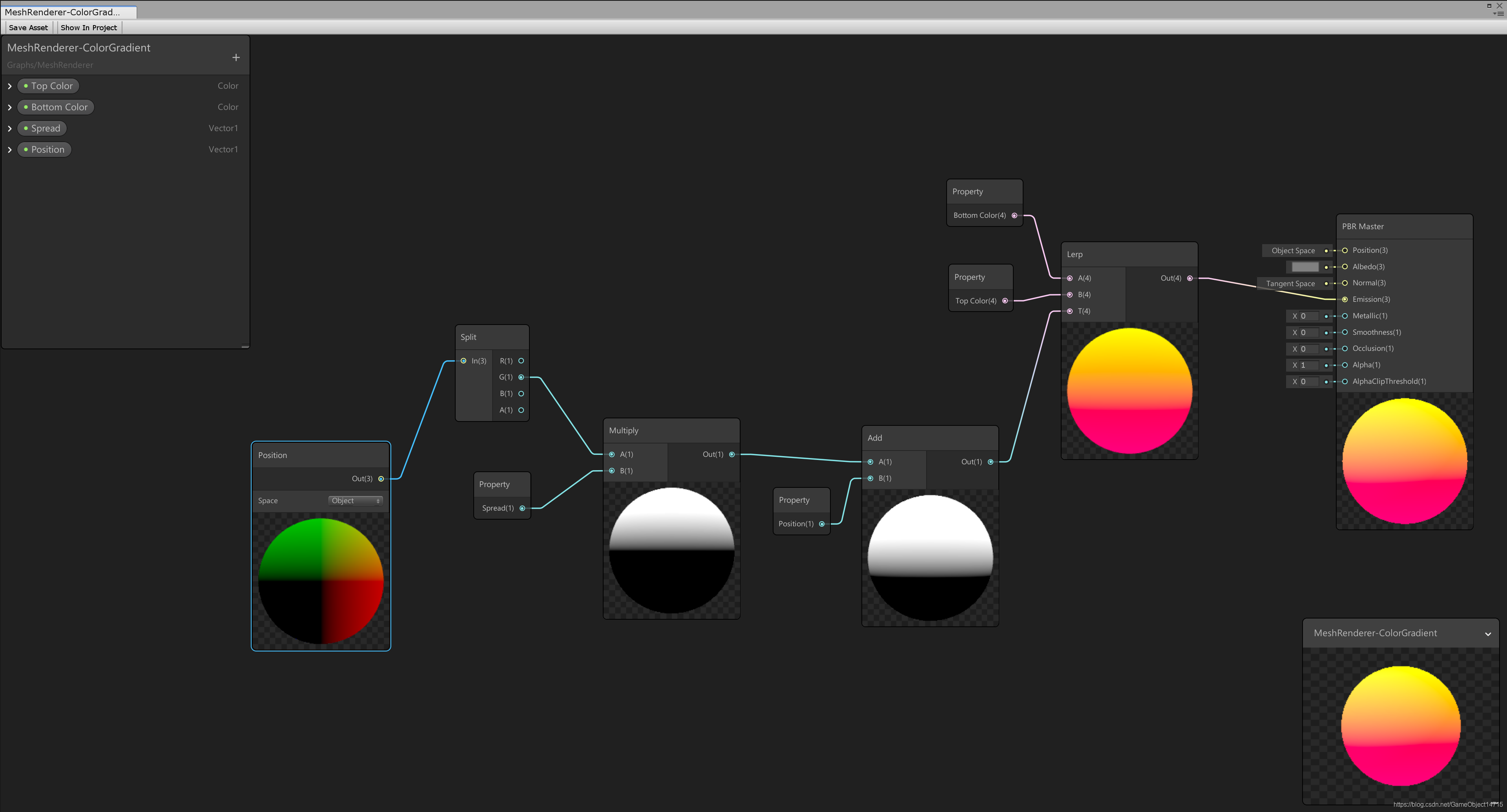
Task: Select the Bottom Color property pill
Action: pyautogui.click(x=56, y=107)
